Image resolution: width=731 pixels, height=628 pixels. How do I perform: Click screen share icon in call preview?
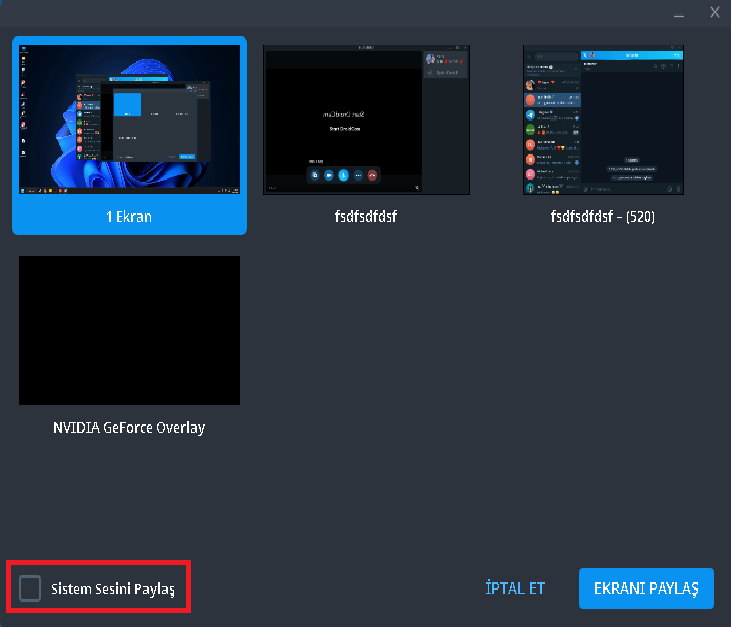tap(315, 175)
